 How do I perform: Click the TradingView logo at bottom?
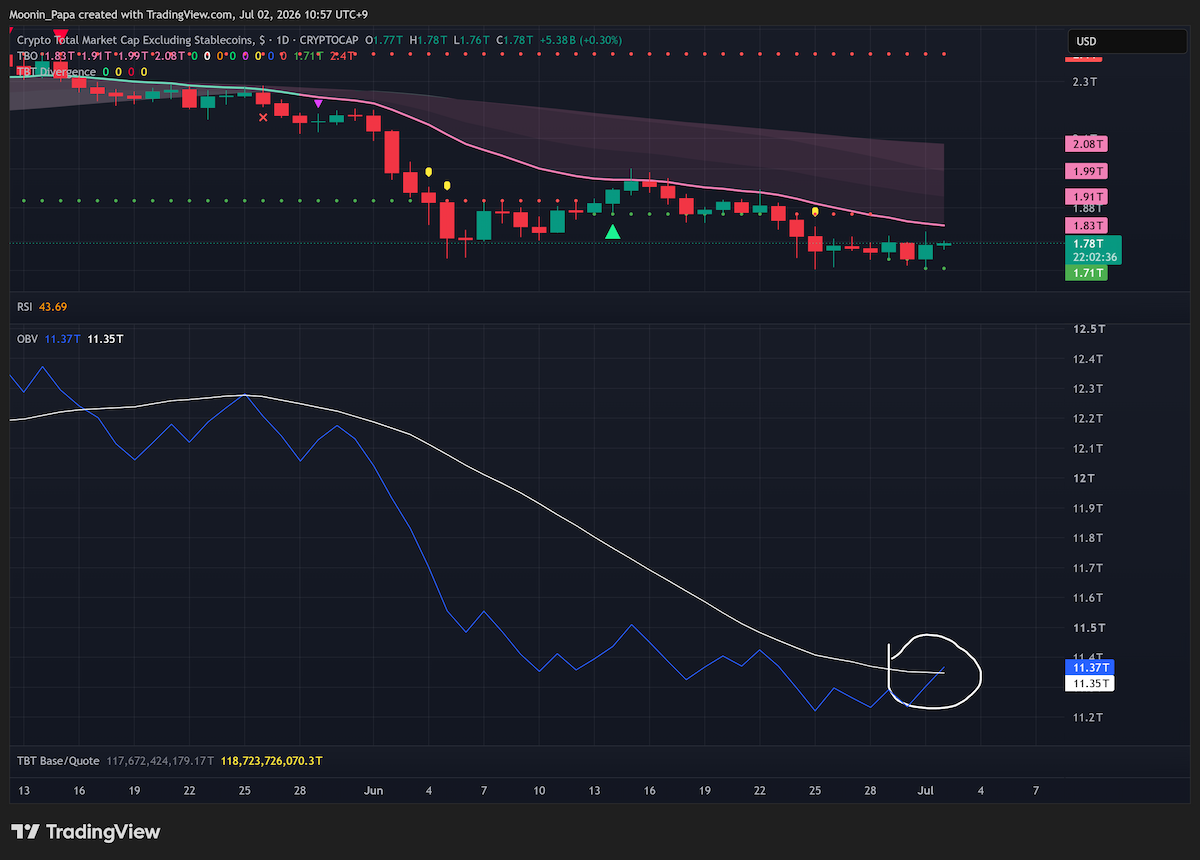coord(85,832)
